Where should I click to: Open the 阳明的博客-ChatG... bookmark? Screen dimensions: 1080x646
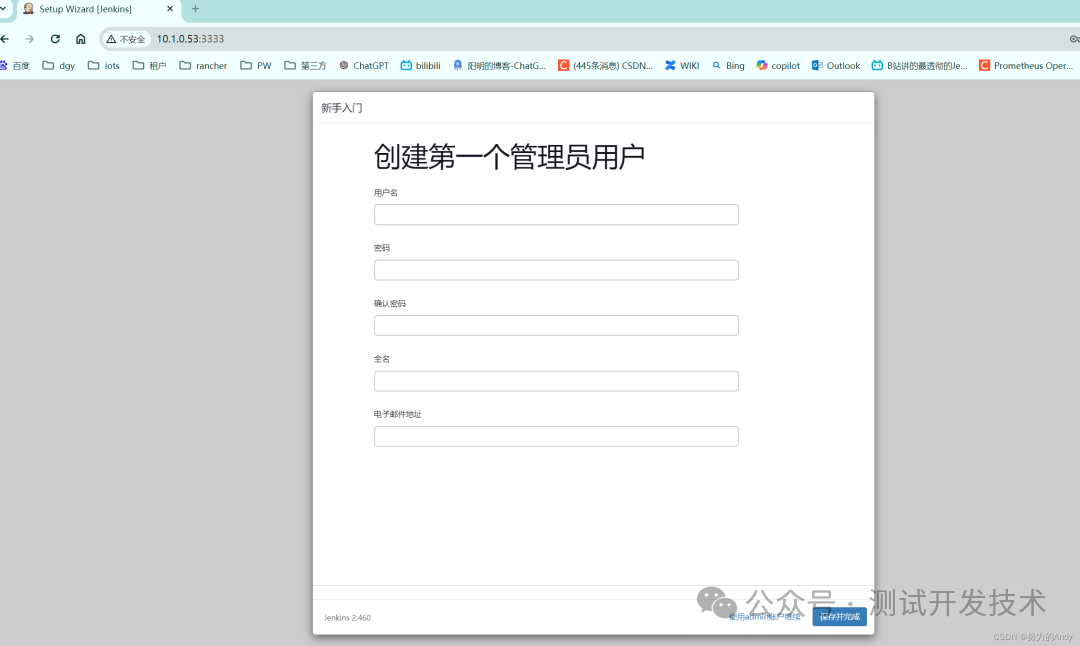(499, 65)
